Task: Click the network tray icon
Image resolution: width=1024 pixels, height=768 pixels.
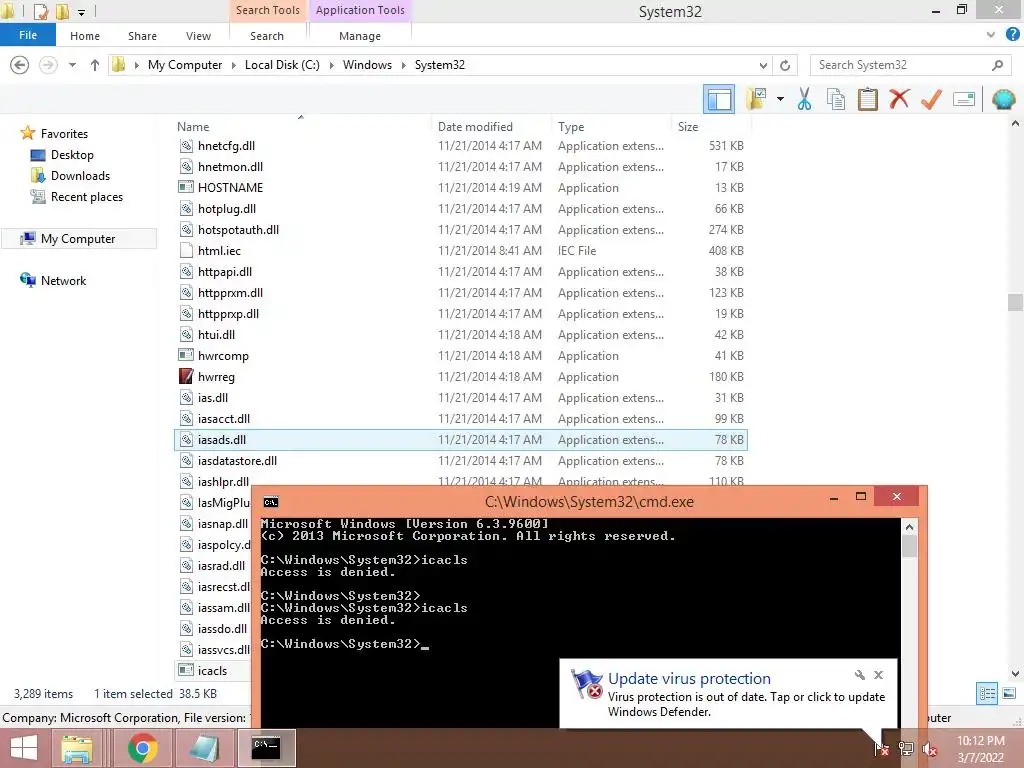Action: pyautogui.click(x=905, y=748)
